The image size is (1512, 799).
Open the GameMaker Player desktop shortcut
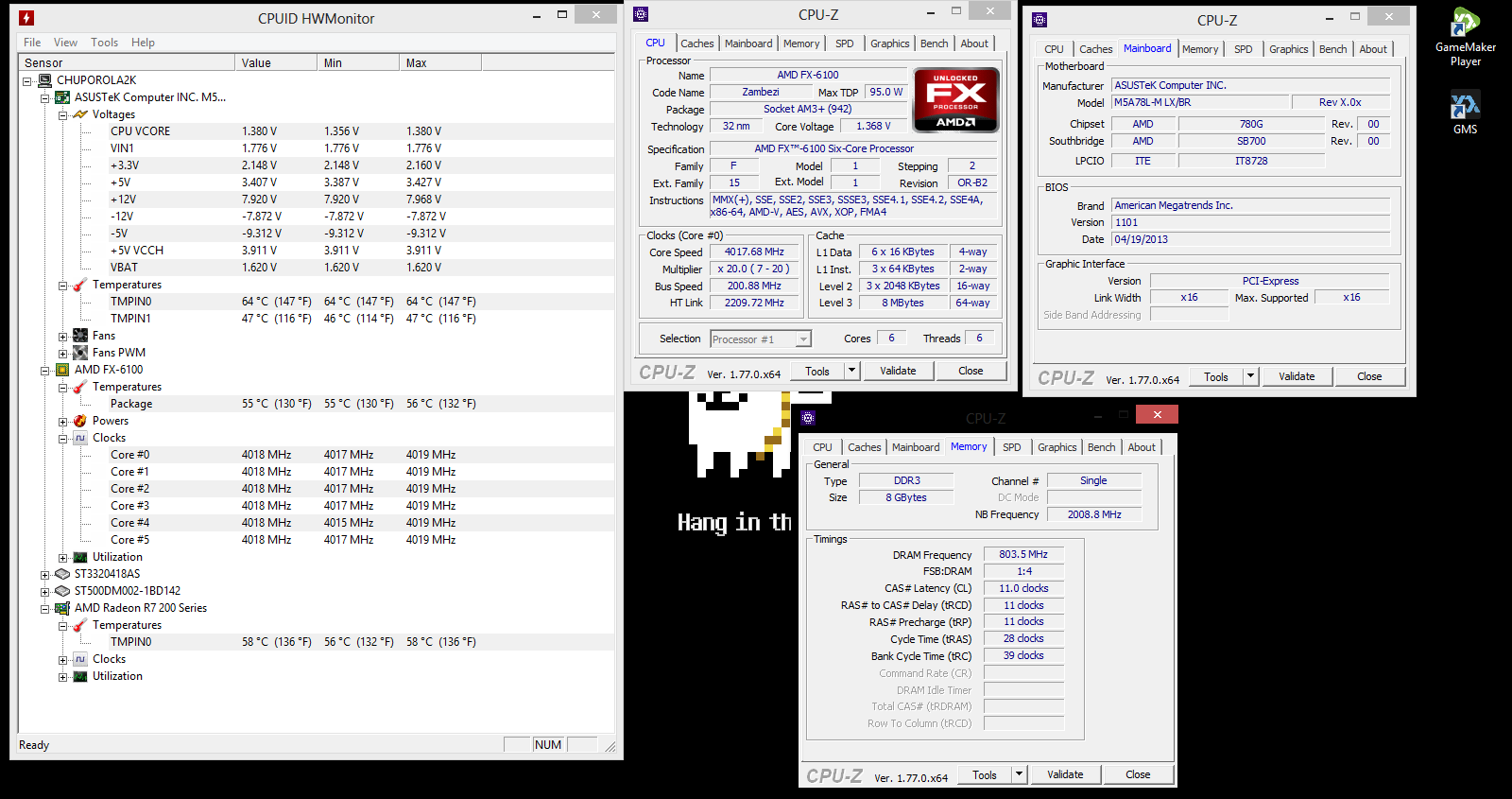(1466, 37)
